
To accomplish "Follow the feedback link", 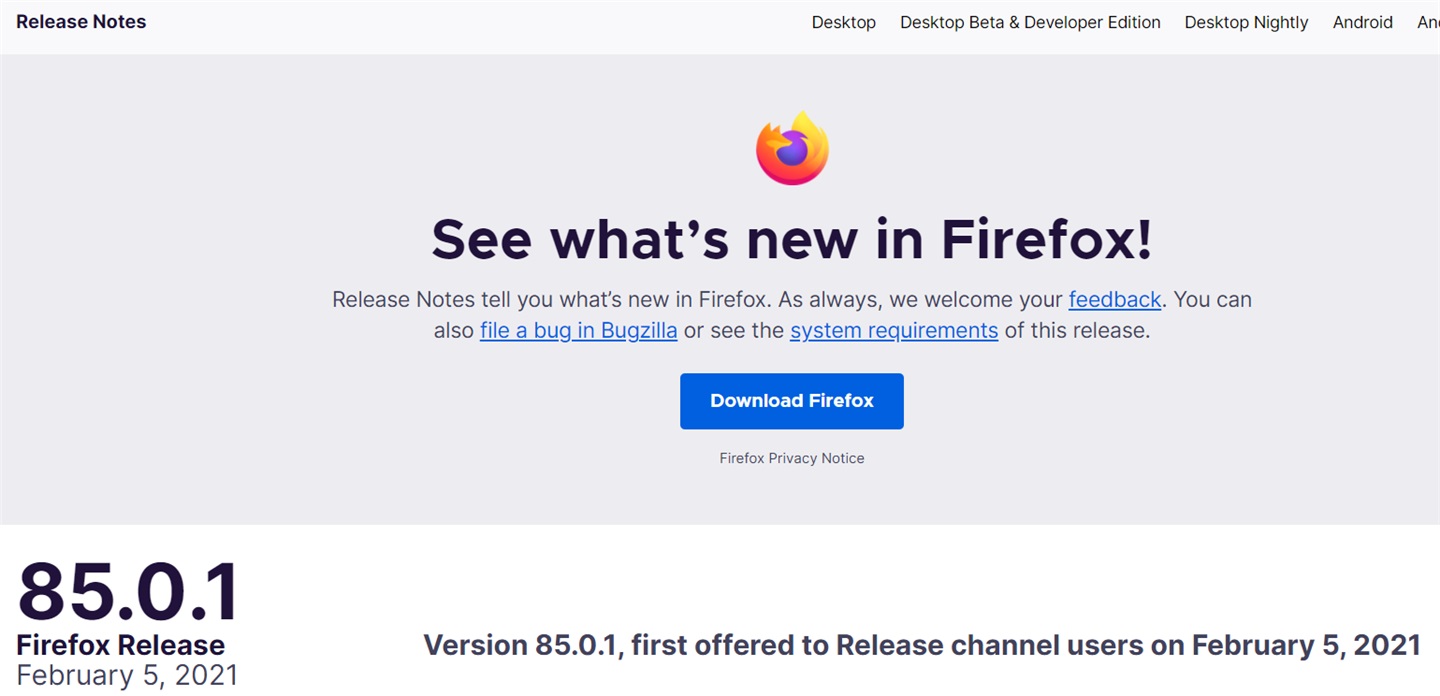I will point(1115,299).
